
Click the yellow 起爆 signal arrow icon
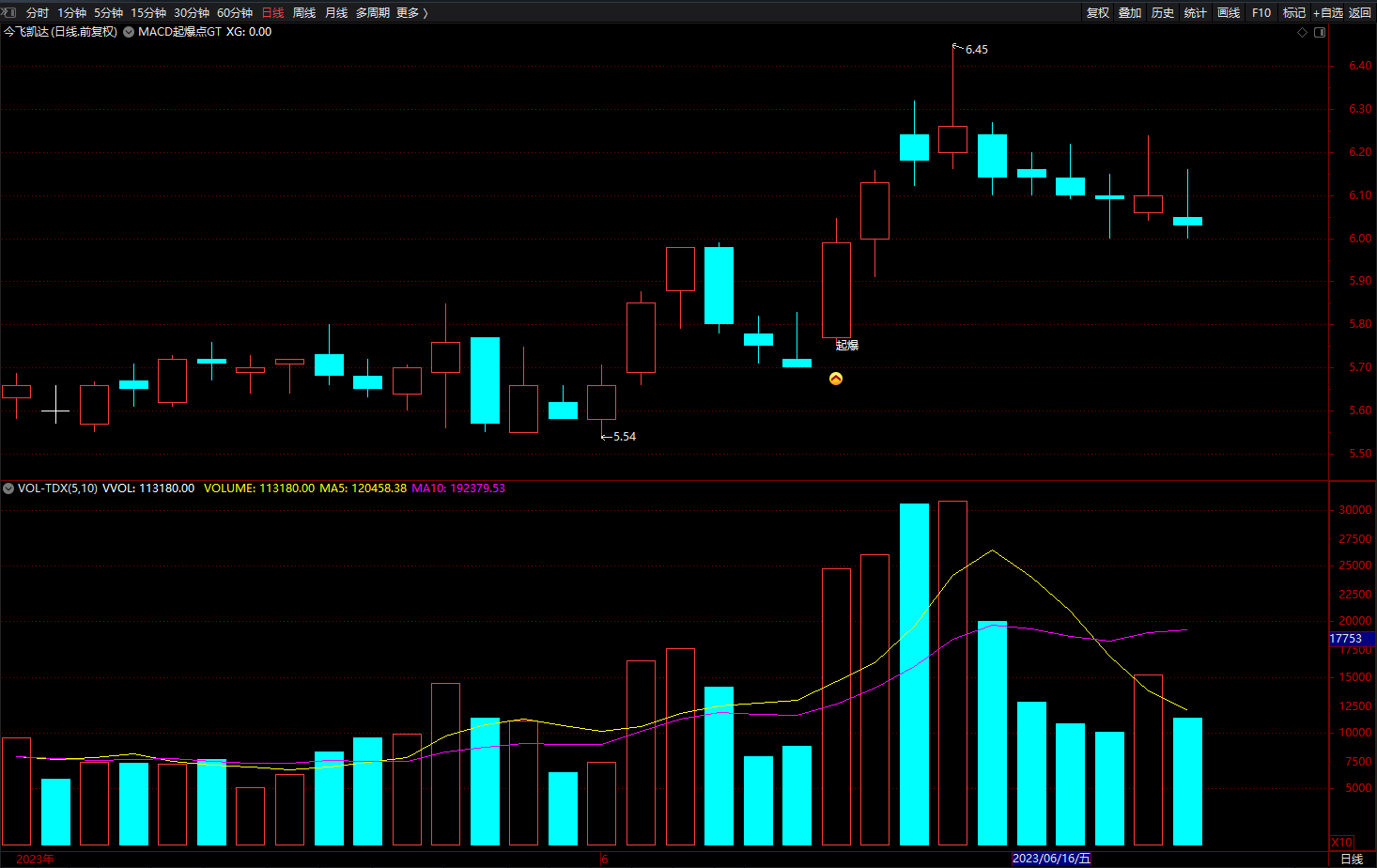tap(836, 379)
